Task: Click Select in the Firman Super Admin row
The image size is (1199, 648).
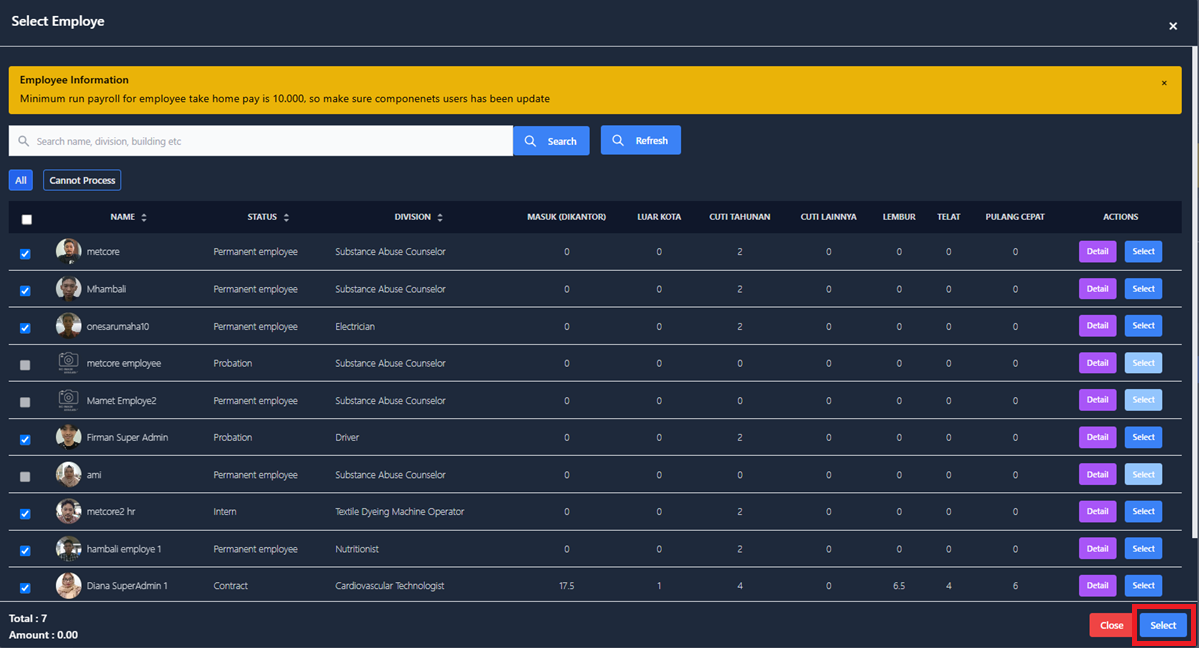Action: point(1143,437)
